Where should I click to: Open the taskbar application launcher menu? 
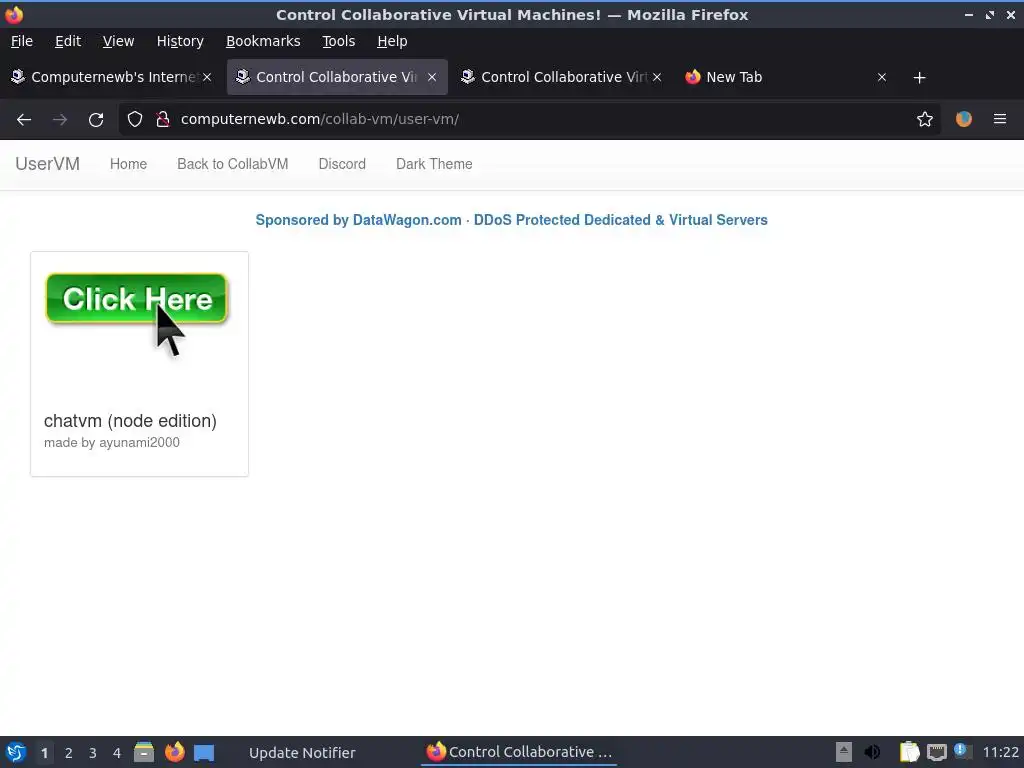pyautogui.click(x=16, y=752)
